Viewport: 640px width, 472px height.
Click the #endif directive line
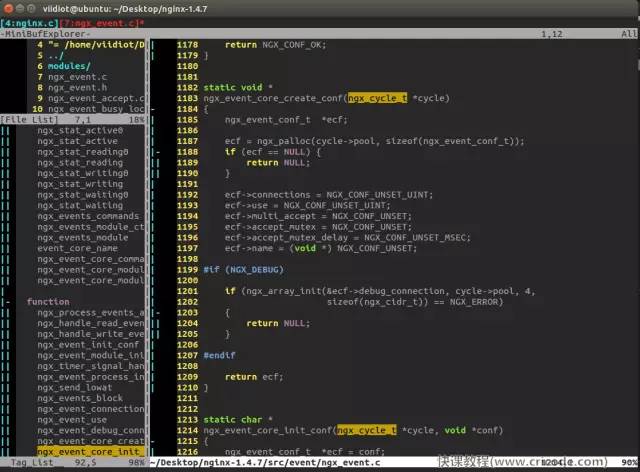219,356
